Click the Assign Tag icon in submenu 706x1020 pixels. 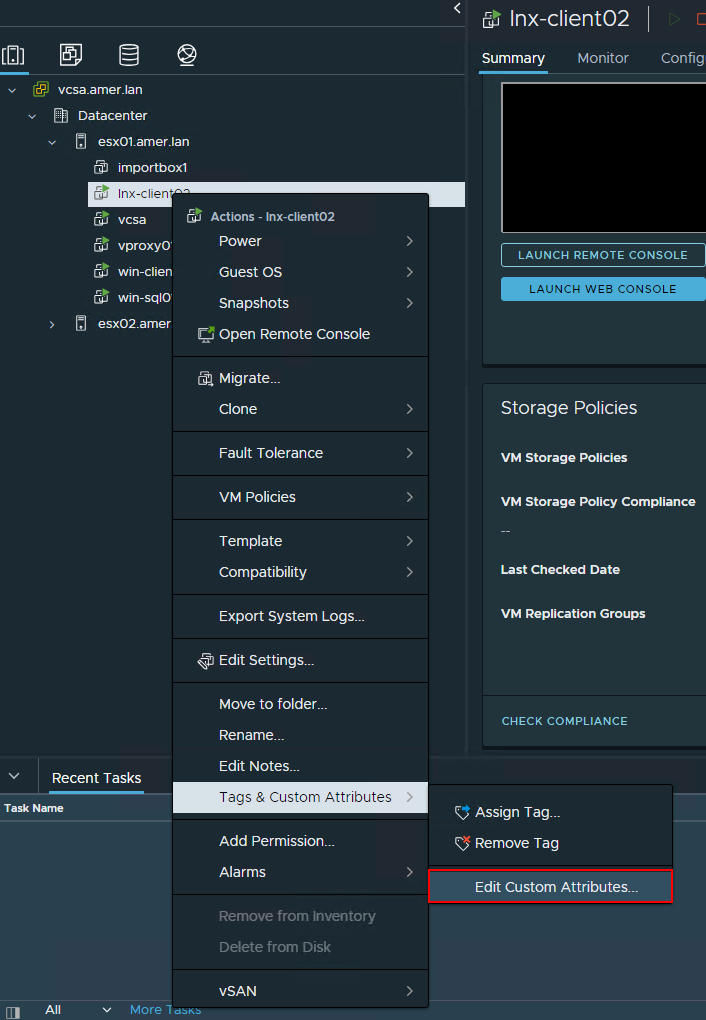461,812
